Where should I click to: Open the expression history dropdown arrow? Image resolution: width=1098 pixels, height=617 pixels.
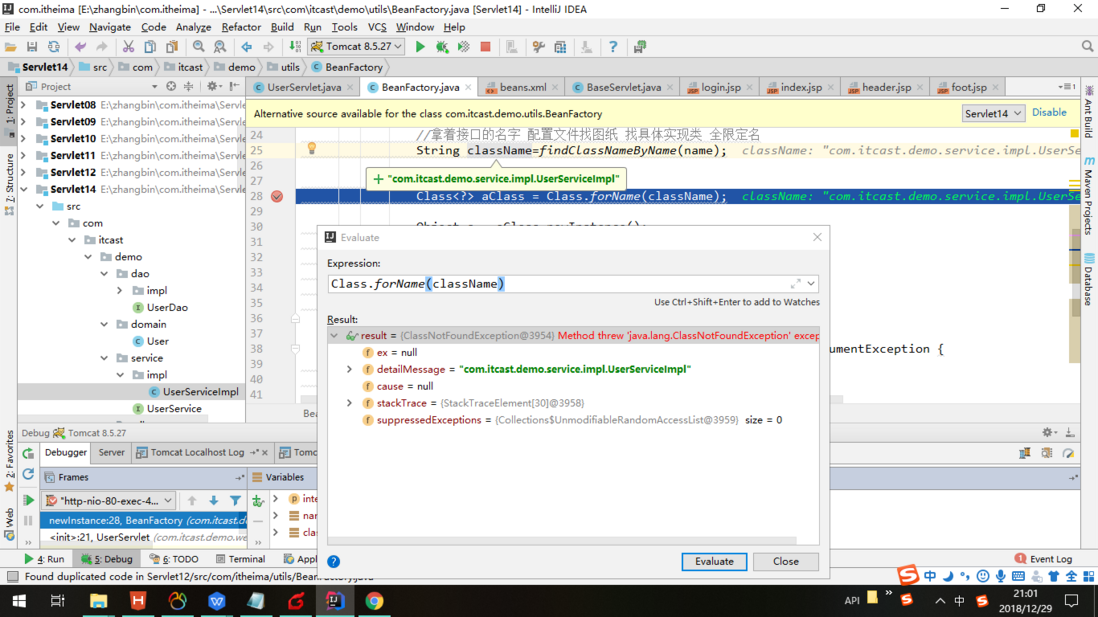pyautogui.click(x=811, y=284)
